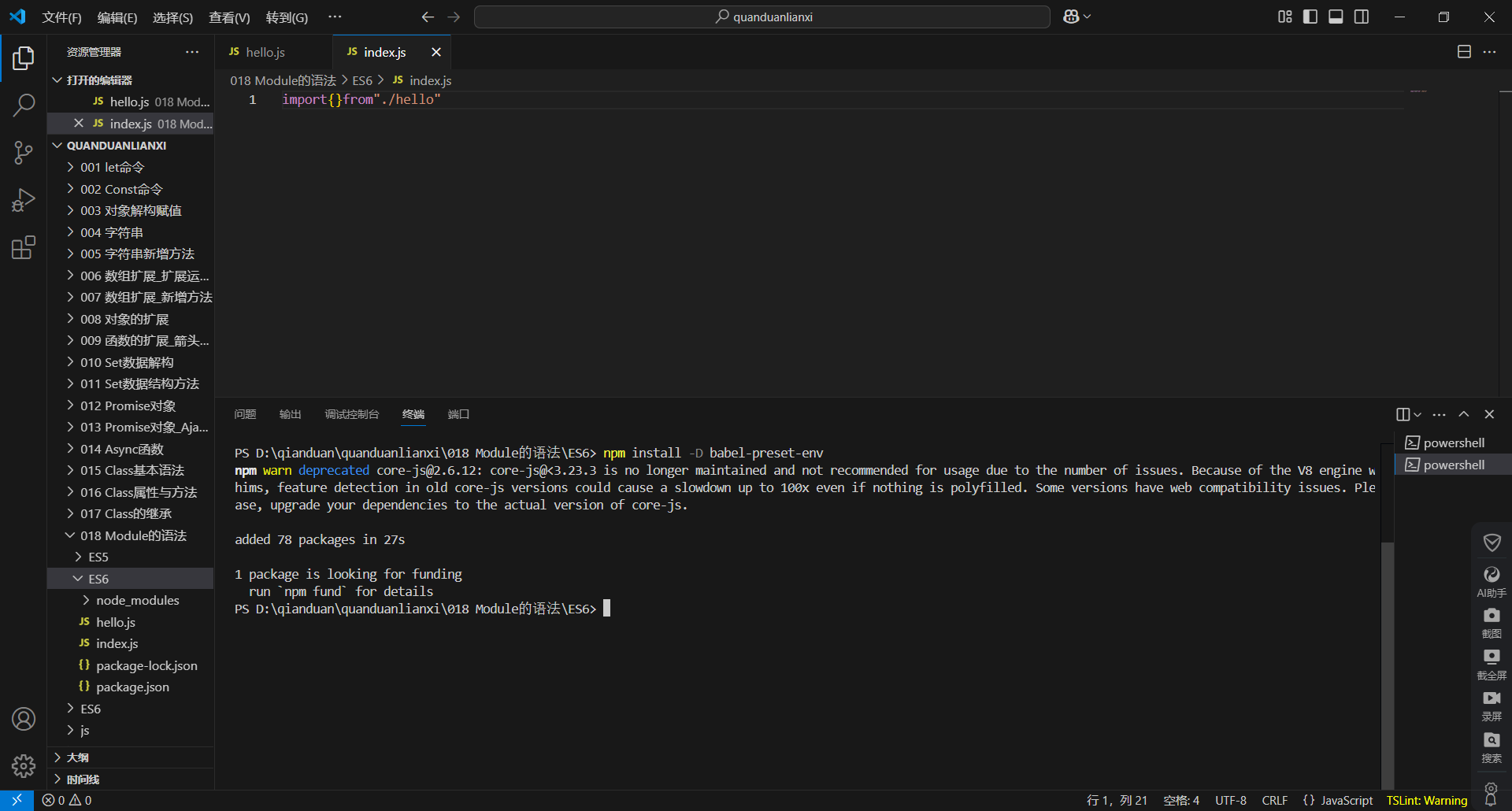Expand the 012 Promise对象 folder
1512x811 pixels.
coord(131,406)
